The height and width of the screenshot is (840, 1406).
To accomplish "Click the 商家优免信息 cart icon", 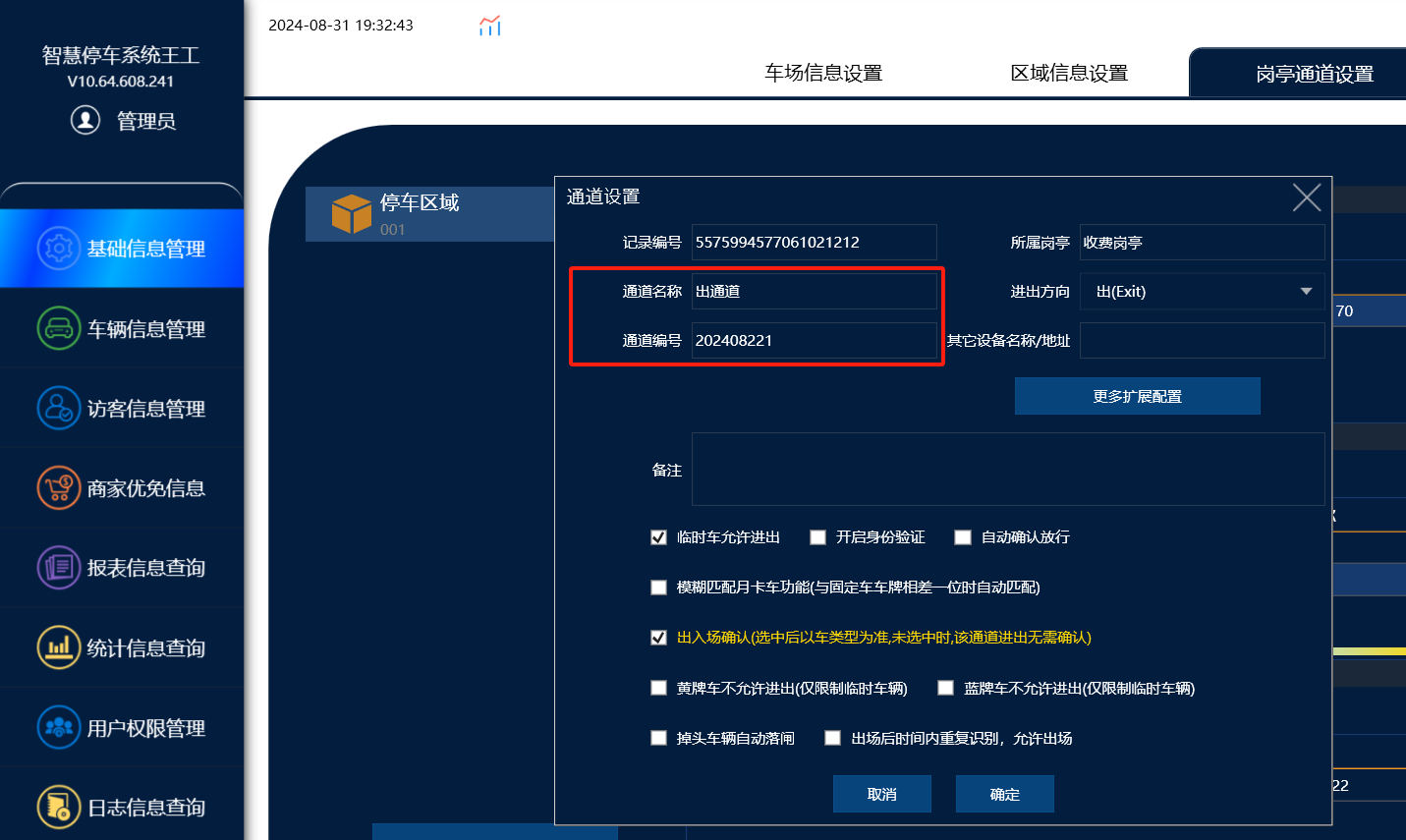I will pos(59,487).
